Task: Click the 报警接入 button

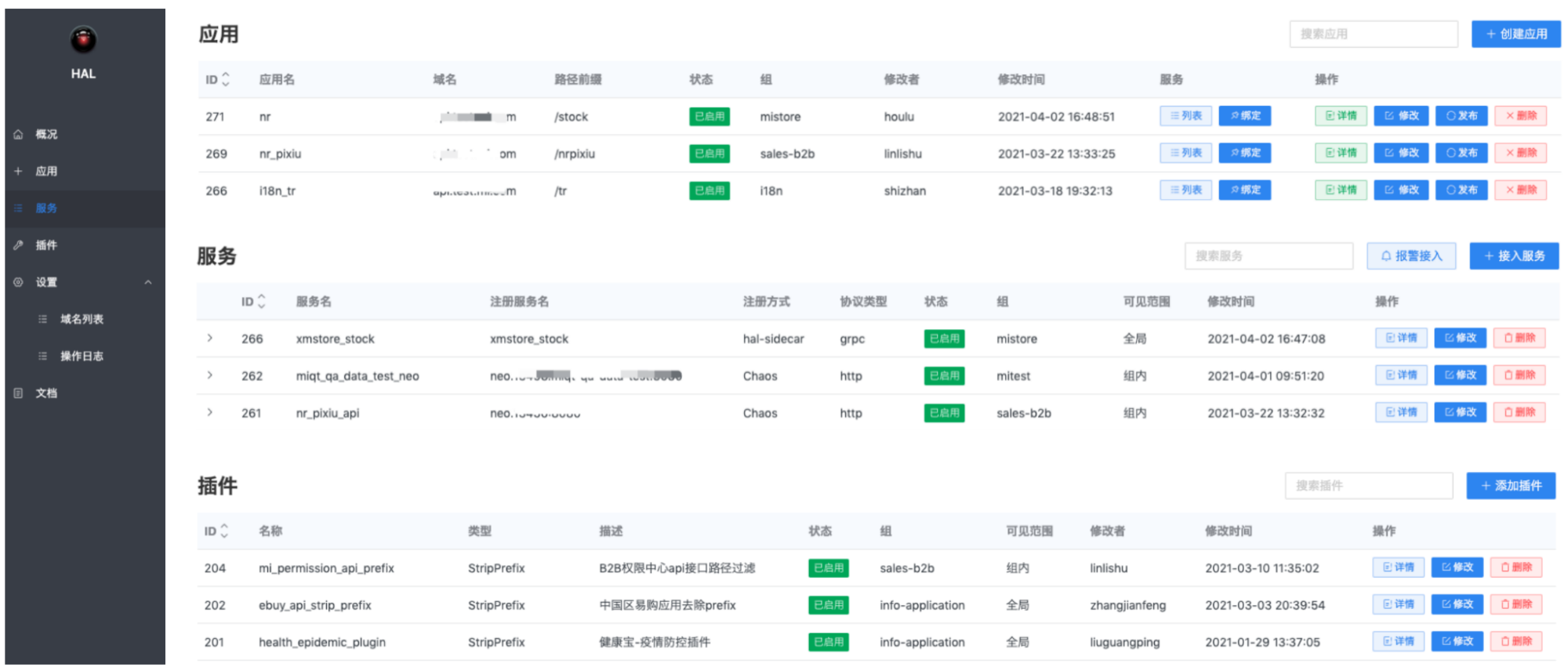Action: [1411, 256]
